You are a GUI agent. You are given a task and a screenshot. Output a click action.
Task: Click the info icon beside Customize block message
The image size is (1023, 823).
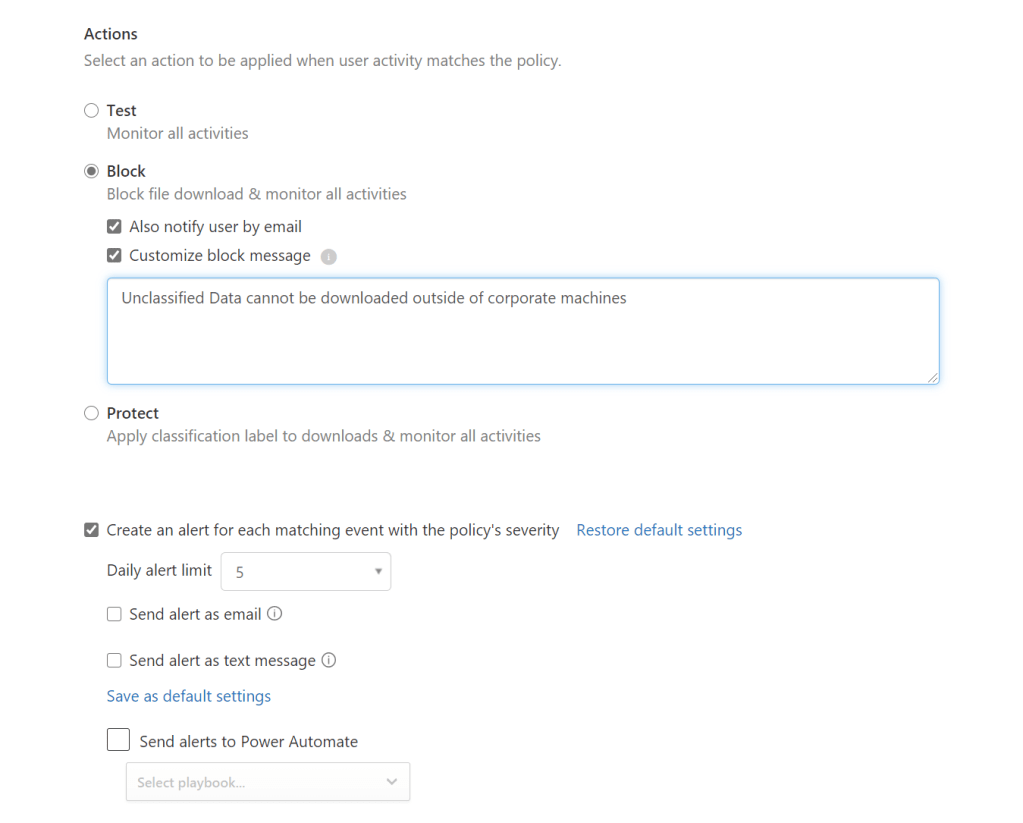(329, 257)
